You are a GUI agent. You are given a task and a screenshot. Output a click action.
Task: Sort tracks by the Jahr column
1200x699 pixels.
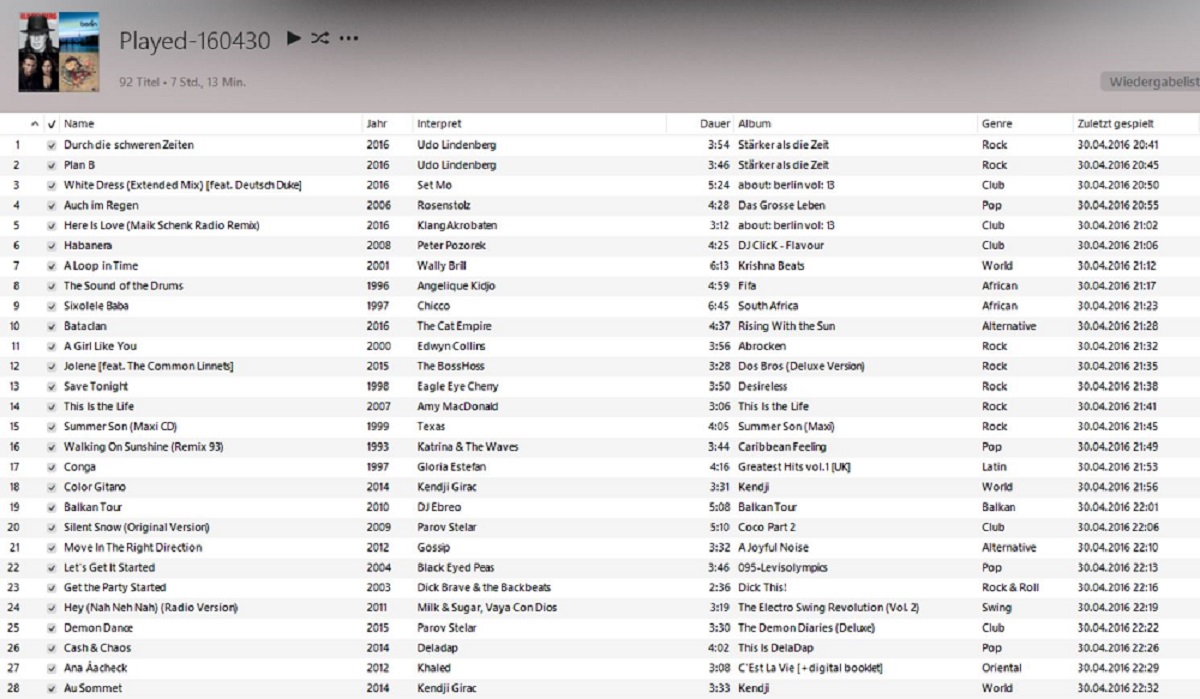tap(376, 124)
